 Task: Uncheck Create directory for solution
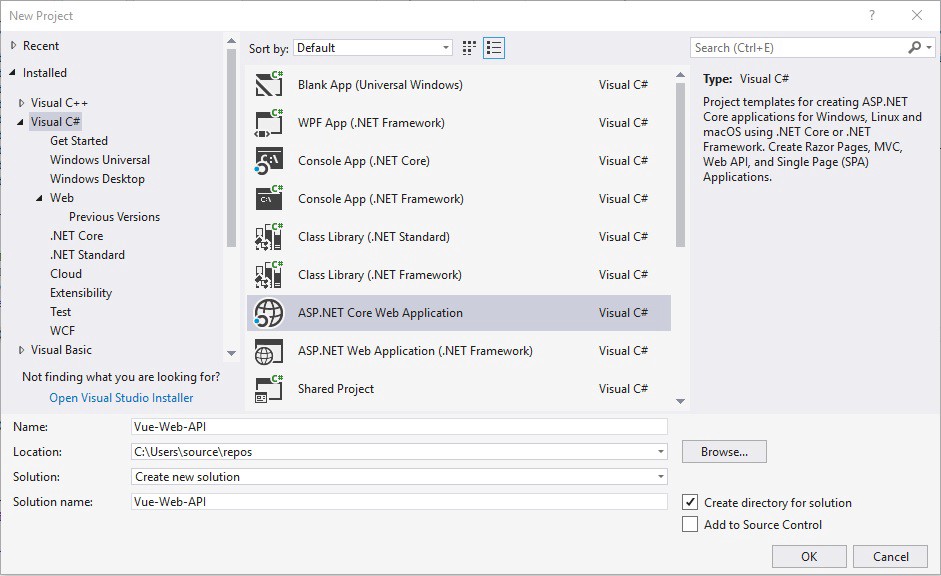coord(690,502)
